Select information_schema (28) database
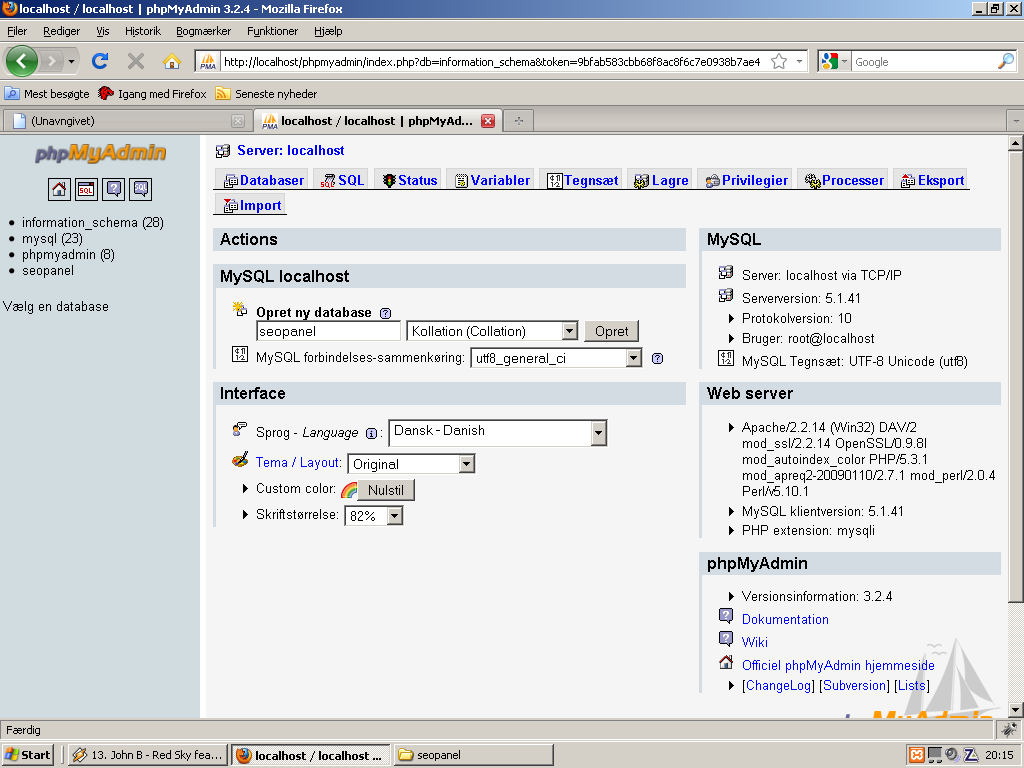This screenshot has height=768, width=1024. (x=93, y=223)
